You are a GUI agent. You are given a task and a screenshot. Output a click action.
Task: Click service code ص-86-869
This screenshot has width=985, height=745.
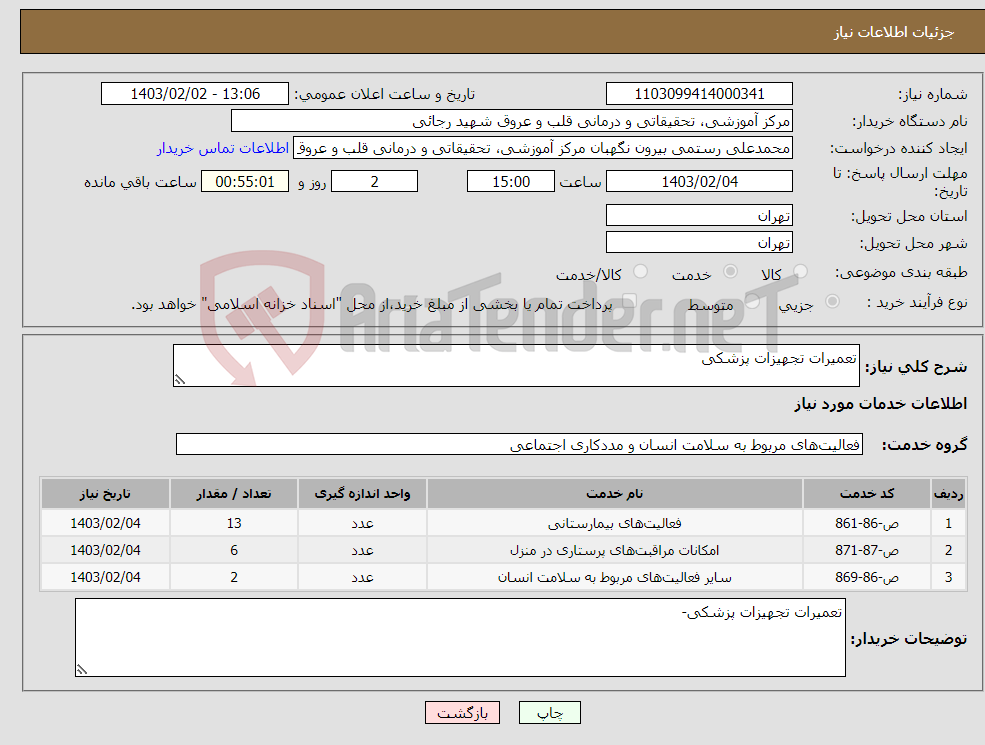click(867, 577)
